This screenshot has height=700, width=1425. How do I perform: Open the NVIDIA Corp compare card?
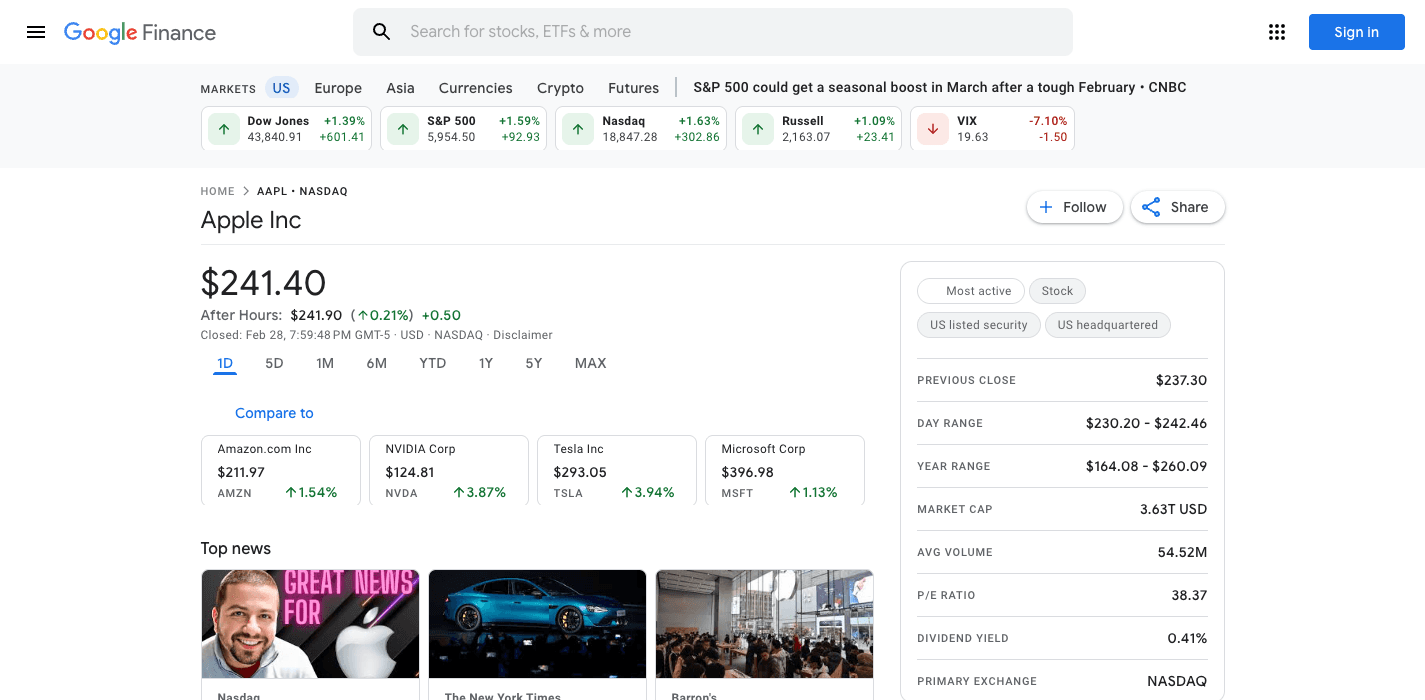pos(449,470)
